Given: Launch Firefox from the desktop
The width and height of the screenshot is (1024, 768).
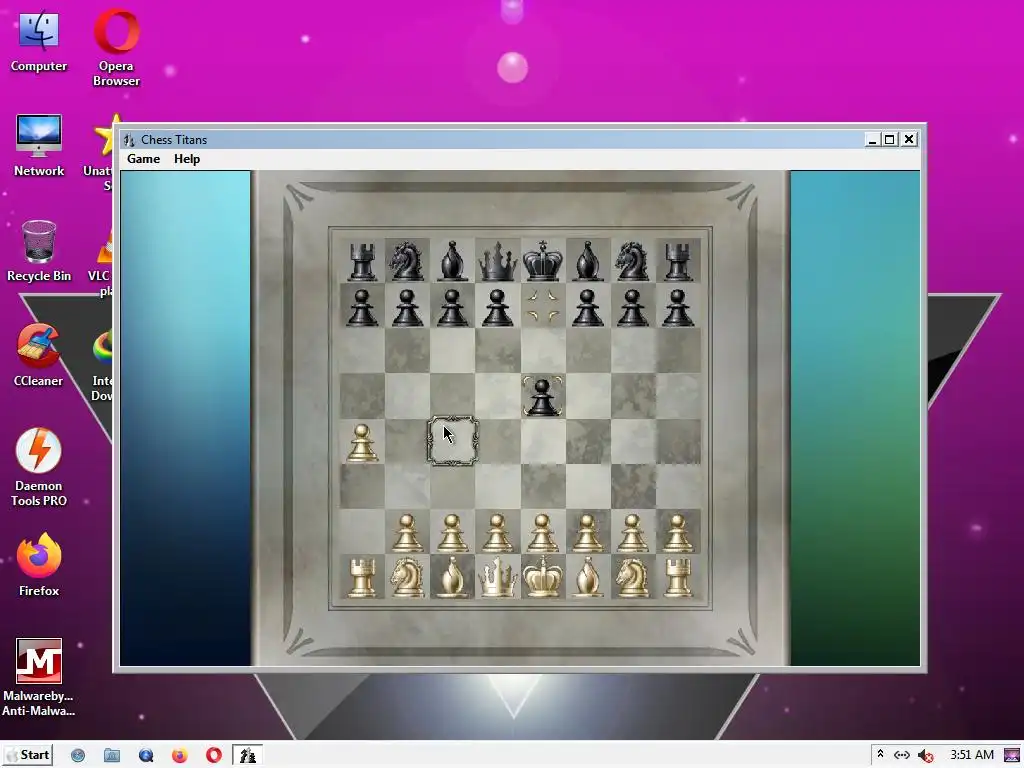Looking at the screenshot, I should click(x=39, y=564).
